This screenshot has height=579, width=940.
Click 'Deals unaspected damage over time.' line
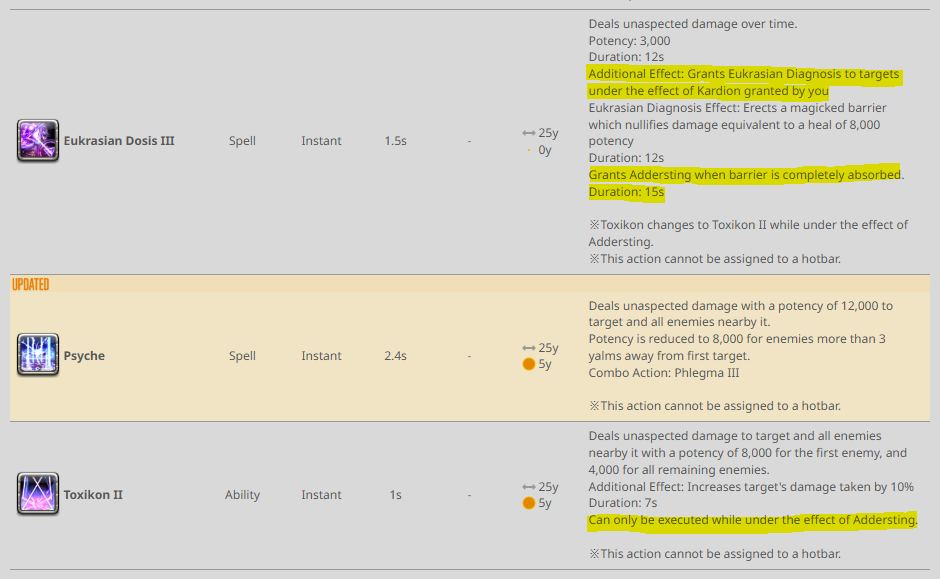tap(692, 24)
